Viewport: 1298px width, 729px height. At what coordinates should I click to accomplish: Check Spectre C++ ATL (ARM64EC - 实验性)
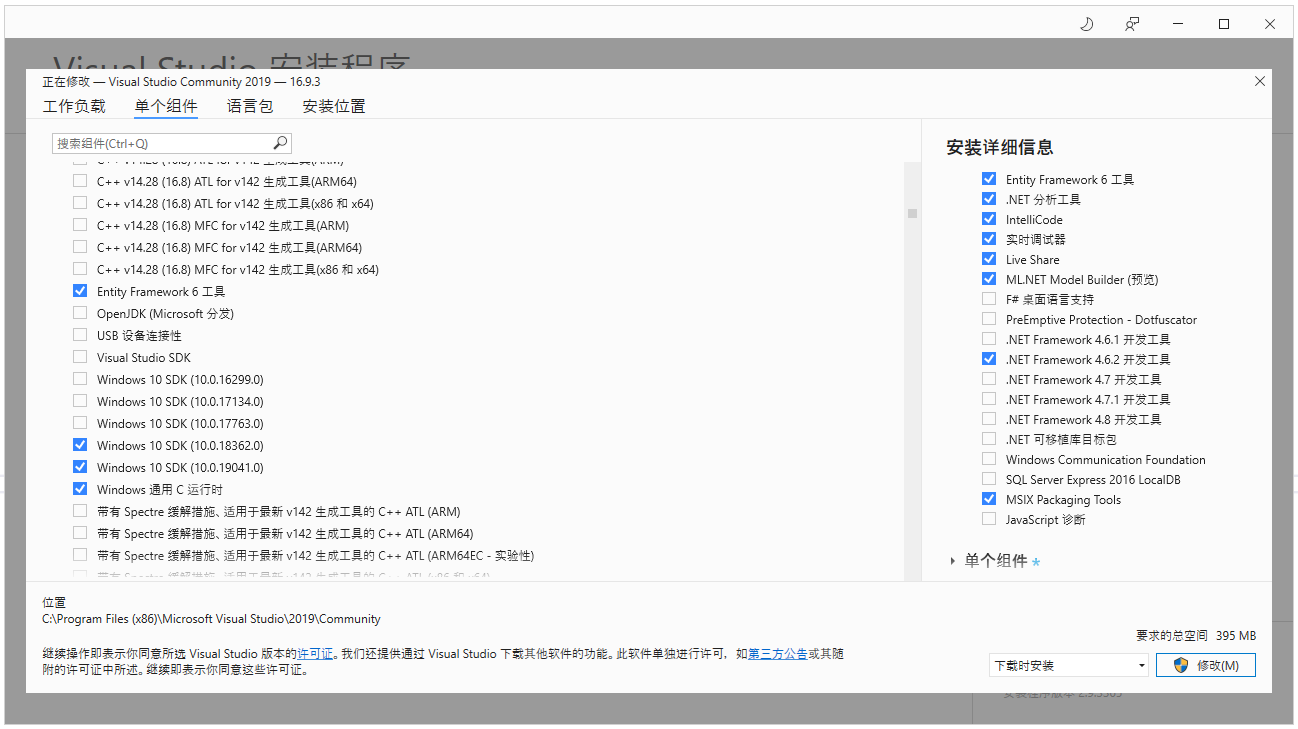click(80, 555)
